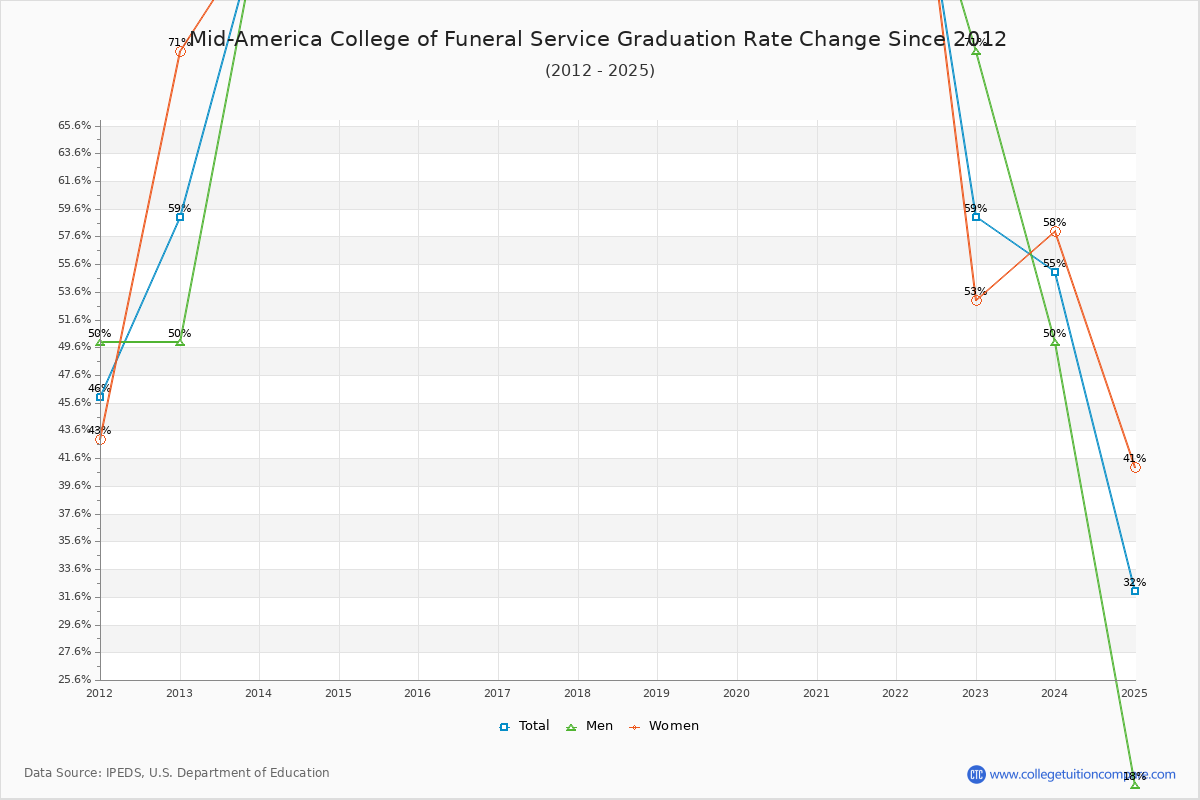Click the 65.6% y-axis label
The image size is (1200, 800).
75,126
